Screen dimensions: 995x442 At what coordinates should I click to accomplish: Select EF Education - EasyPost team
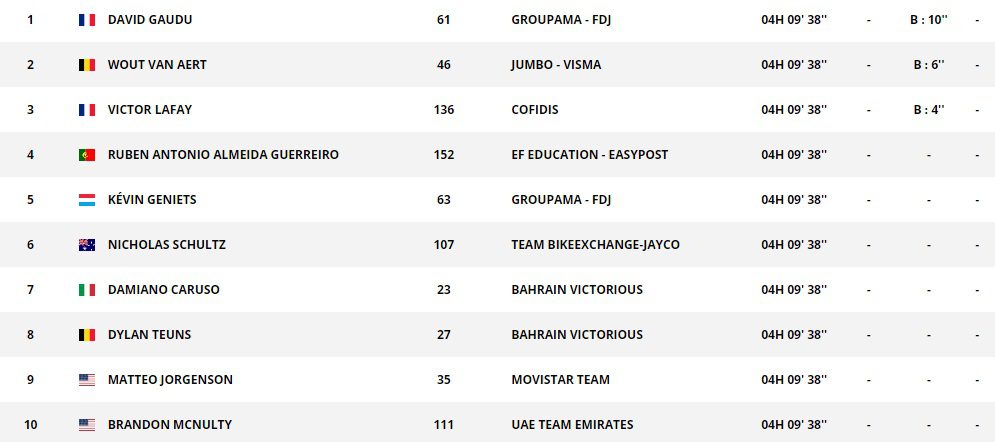pyautogui.click(x=589, y=155)
